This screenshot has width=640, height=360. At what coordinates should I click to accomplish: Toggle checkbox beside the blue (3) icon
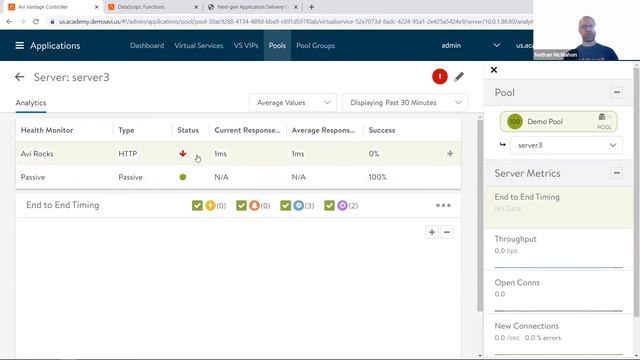(285, 205)
